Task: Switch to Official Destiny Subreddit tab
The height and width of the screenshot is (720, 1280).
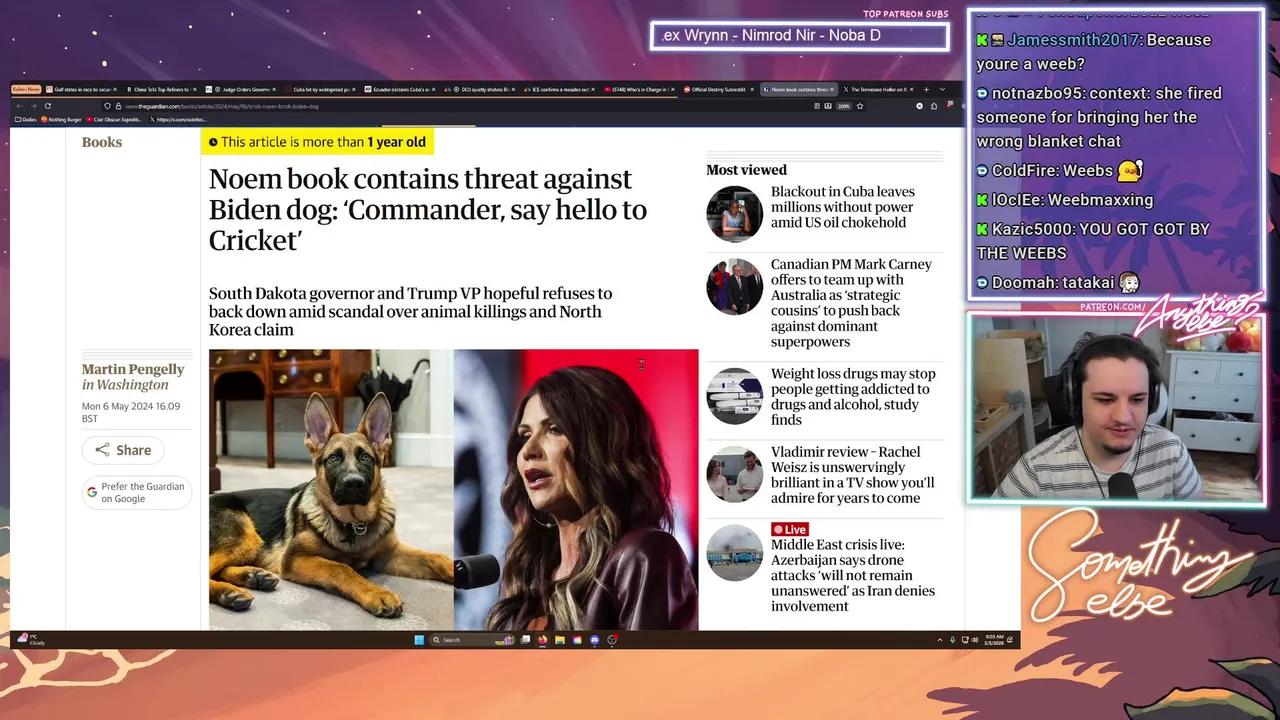Action: pos(718,89)
